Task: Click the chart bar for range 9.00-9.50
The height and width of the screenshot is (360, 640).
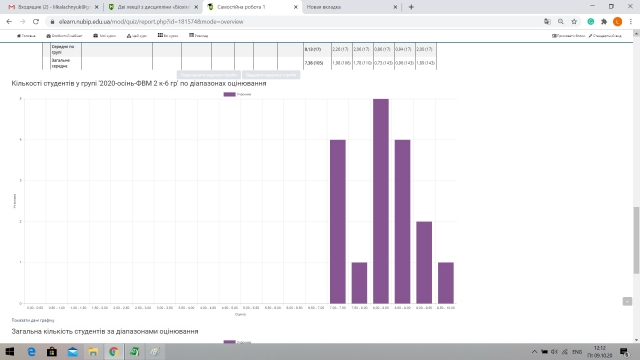Action: tap(424, 262)
